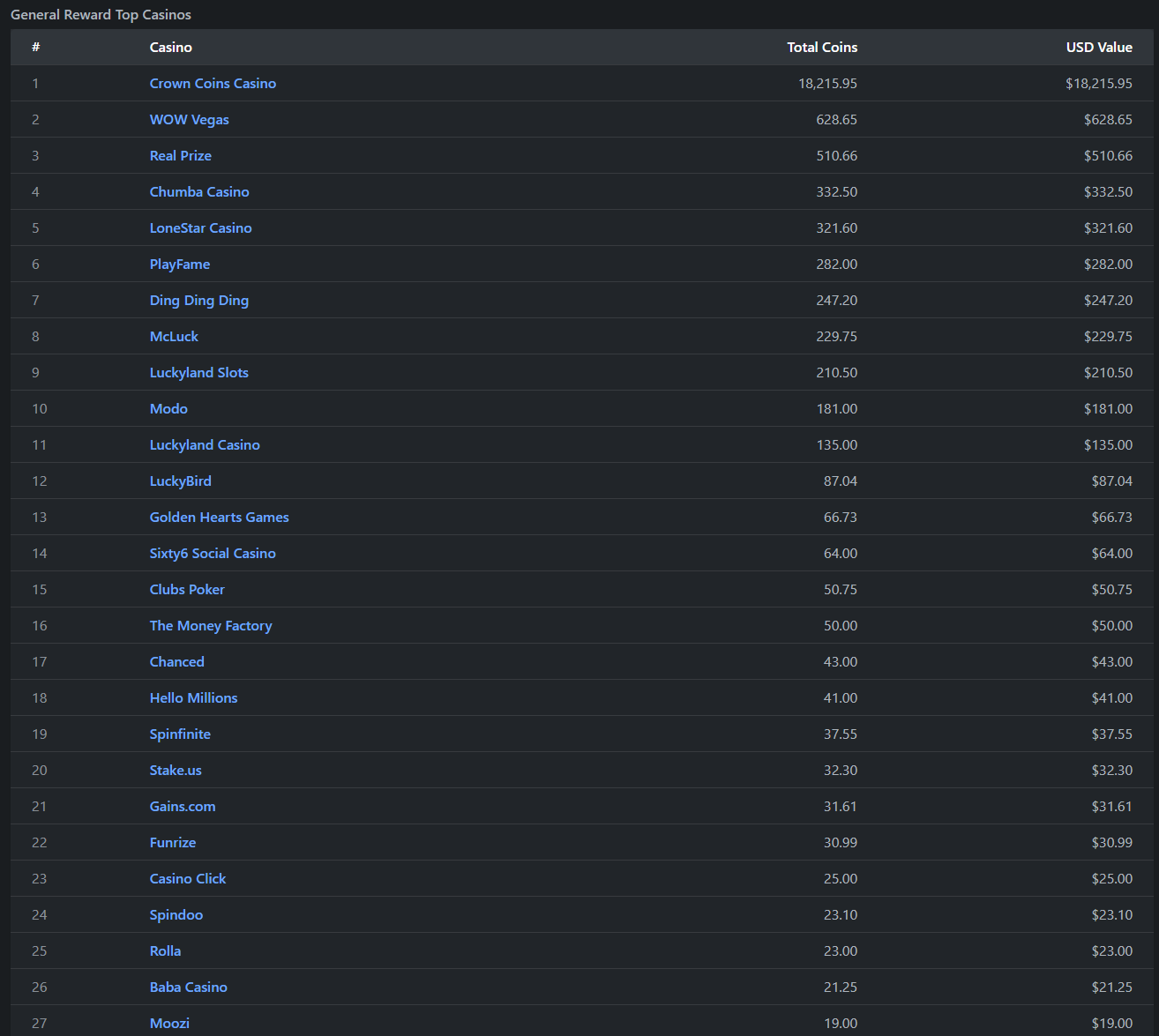Select the $50.75 USD value cell

pos(1111,589)
